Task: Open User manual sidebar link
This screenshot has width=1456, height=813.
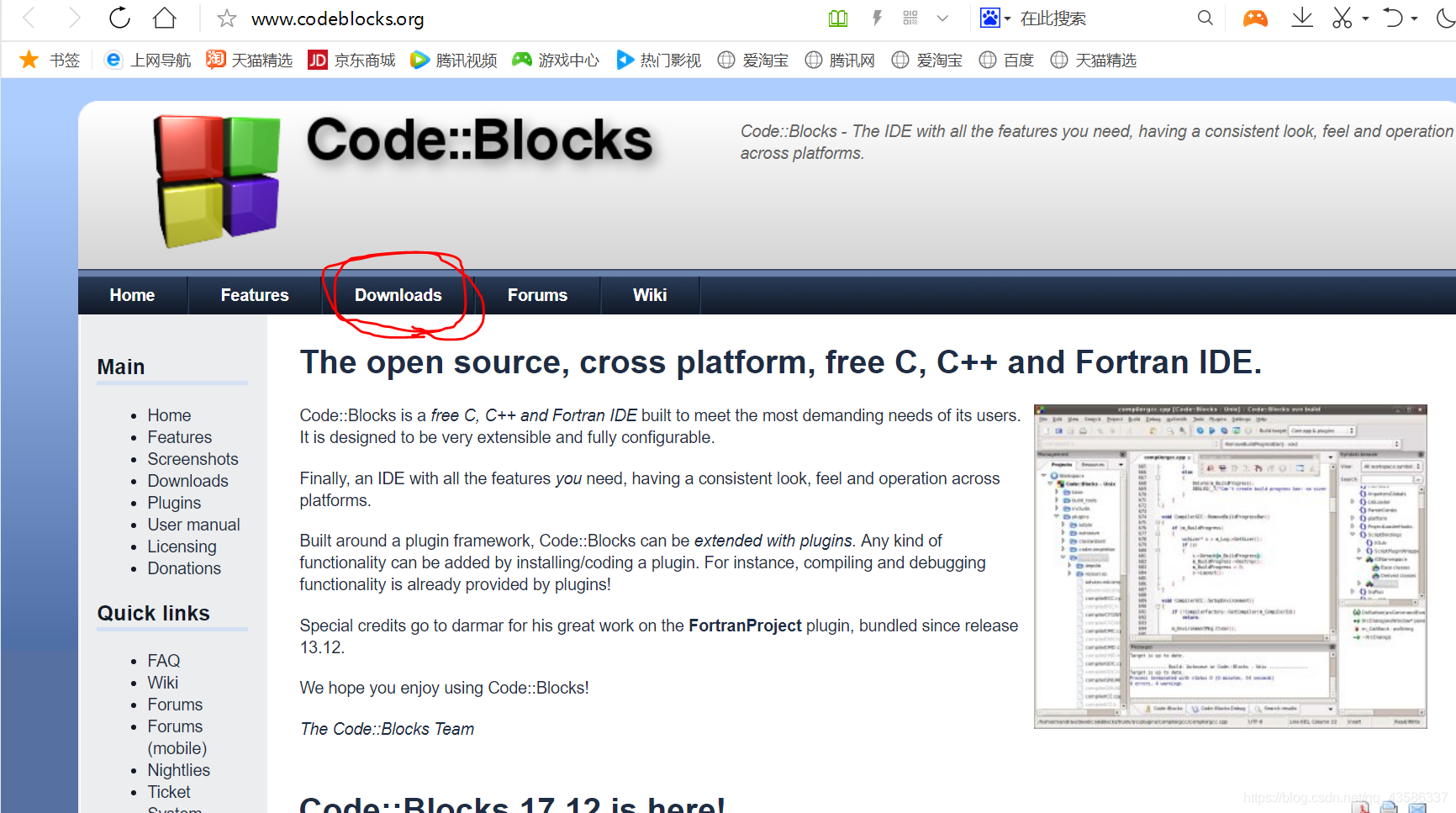Action: point(193,525)
